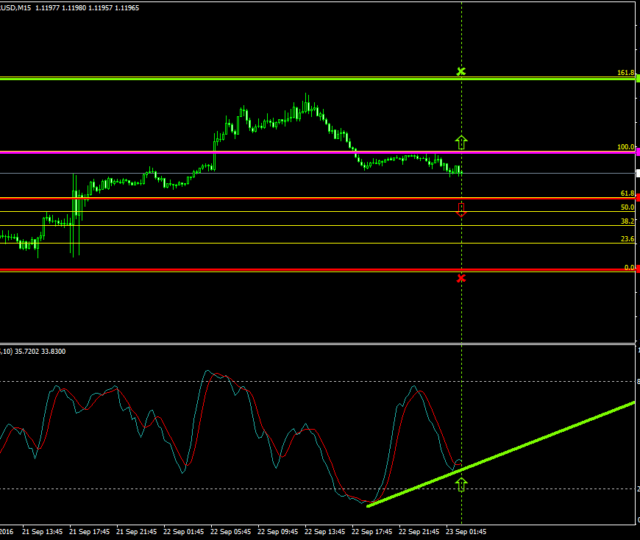Screen dimensions: 640x540
Task: Click the red X marker below the 0.0 line
Action: tap(461, 277)
